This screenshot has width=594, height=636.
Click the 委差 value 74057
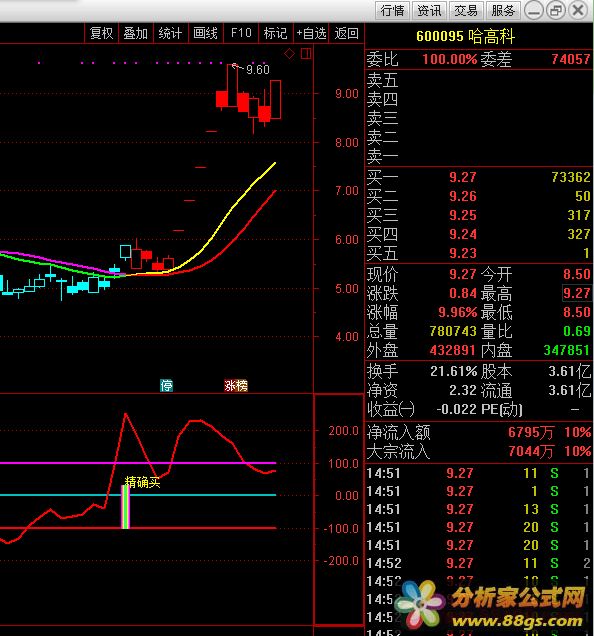pyautogui.click(x=570, y=60)
